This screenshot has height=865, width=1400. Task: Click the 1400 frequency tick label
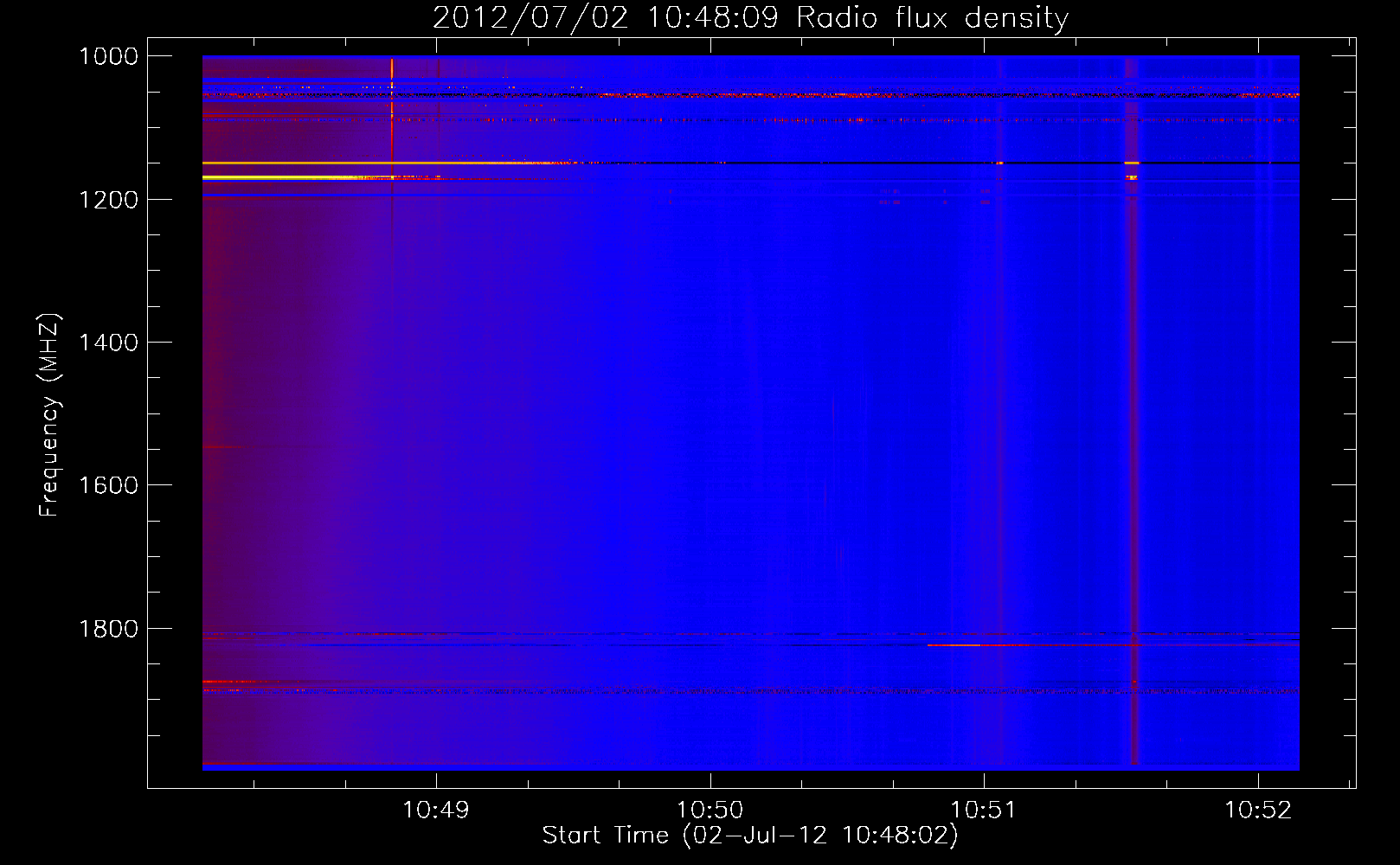pos(108,343)
